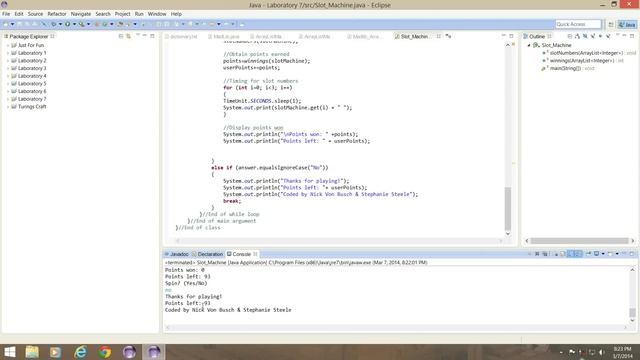Toggle Hide Local Types in Outline toolbar

pos(608,36)
